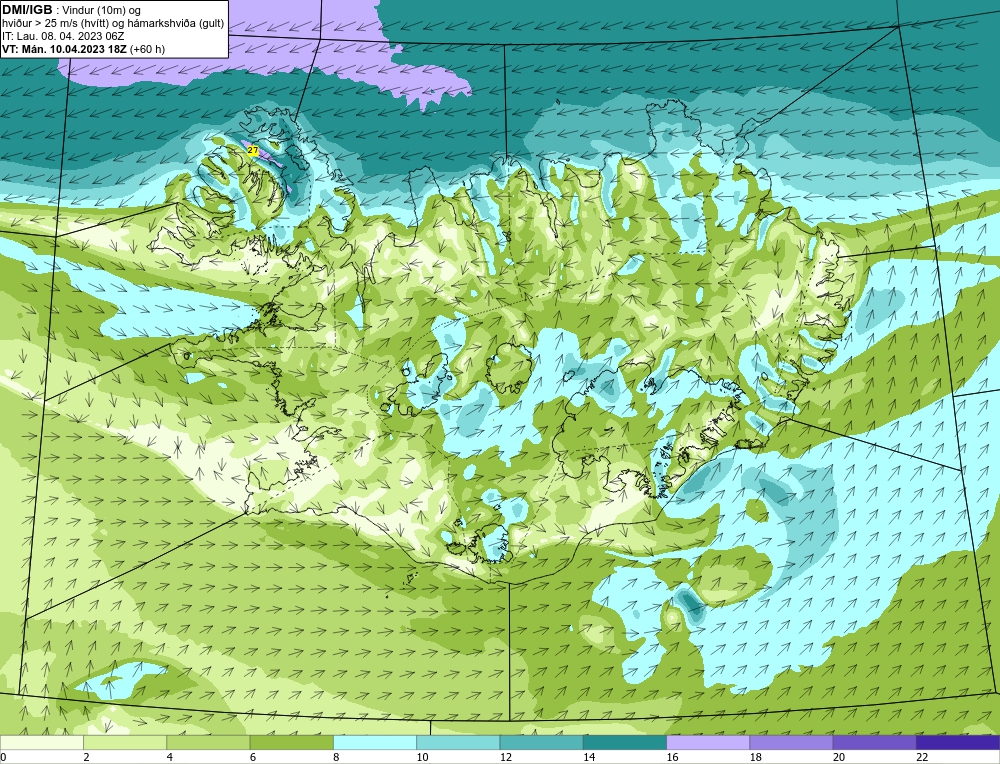This screenshot has width=1000, height=764.
Task: Select the 16-18 m/s lavender legend swatch
Action: [708, 743]
